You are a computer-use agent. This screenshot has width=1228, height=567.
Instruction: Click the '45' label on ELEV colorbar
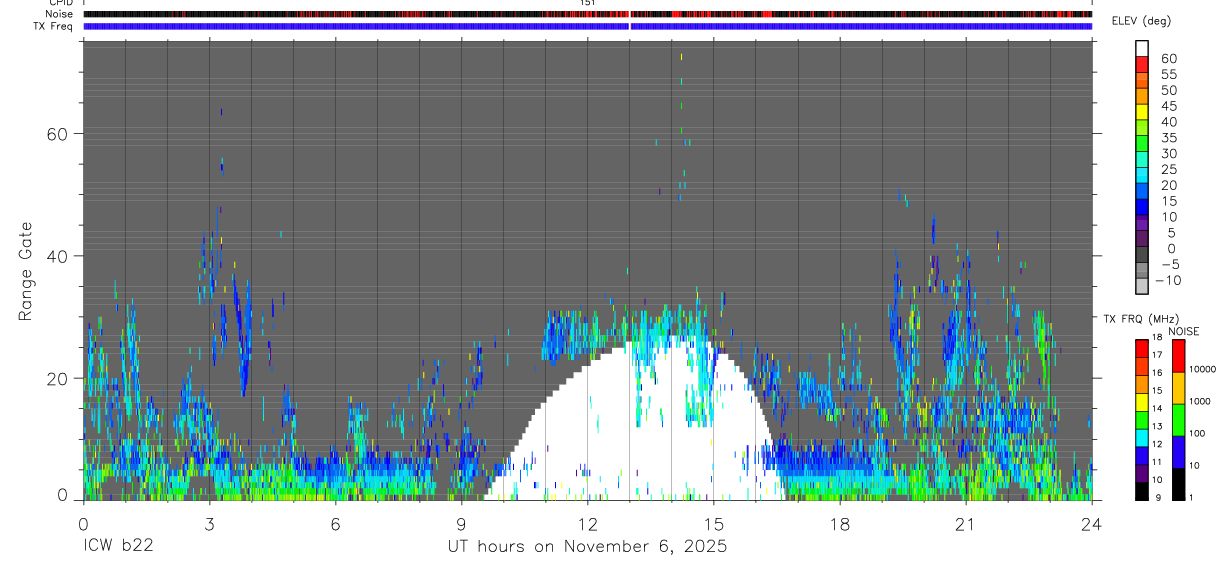[x=1167, y=106]
